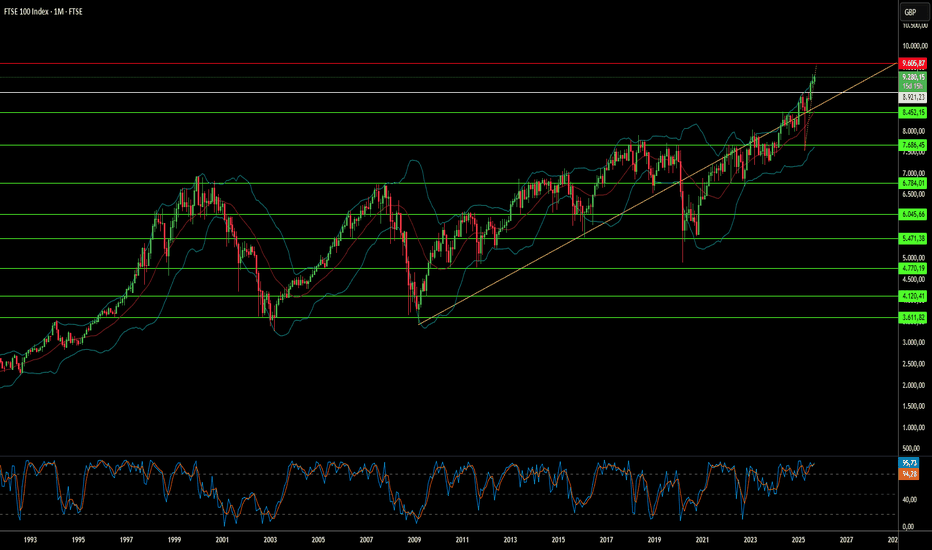Select the 10.000,00 price scale tick
Viewport: 932px width, 550px height.
915,46
